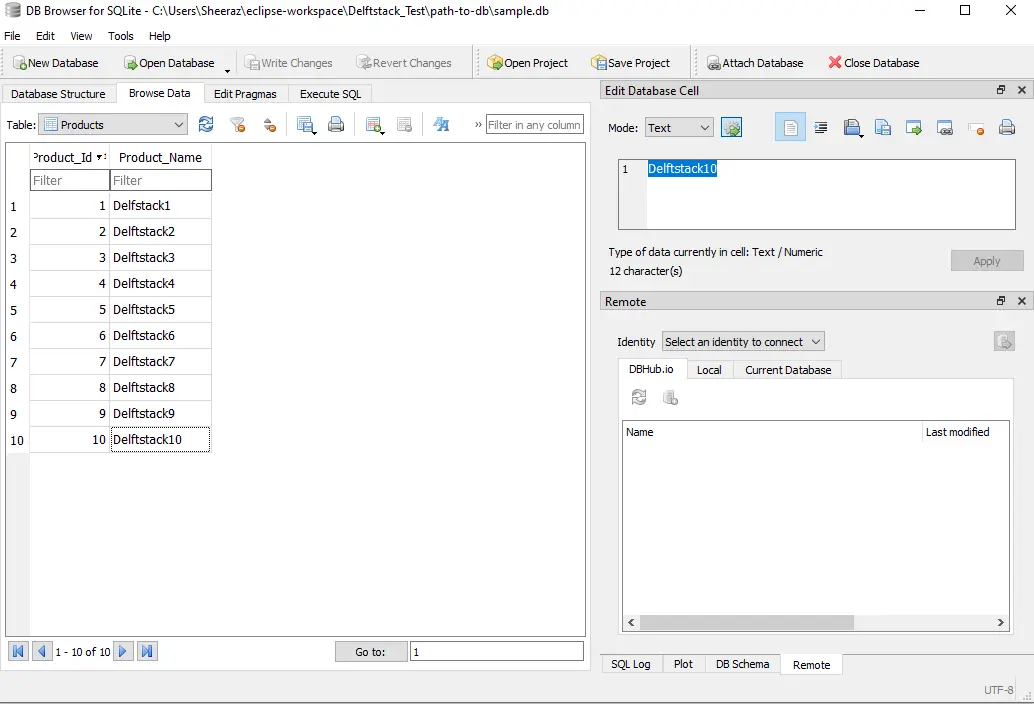
Task: Click the Close Database button
Action: coord(873,63)
